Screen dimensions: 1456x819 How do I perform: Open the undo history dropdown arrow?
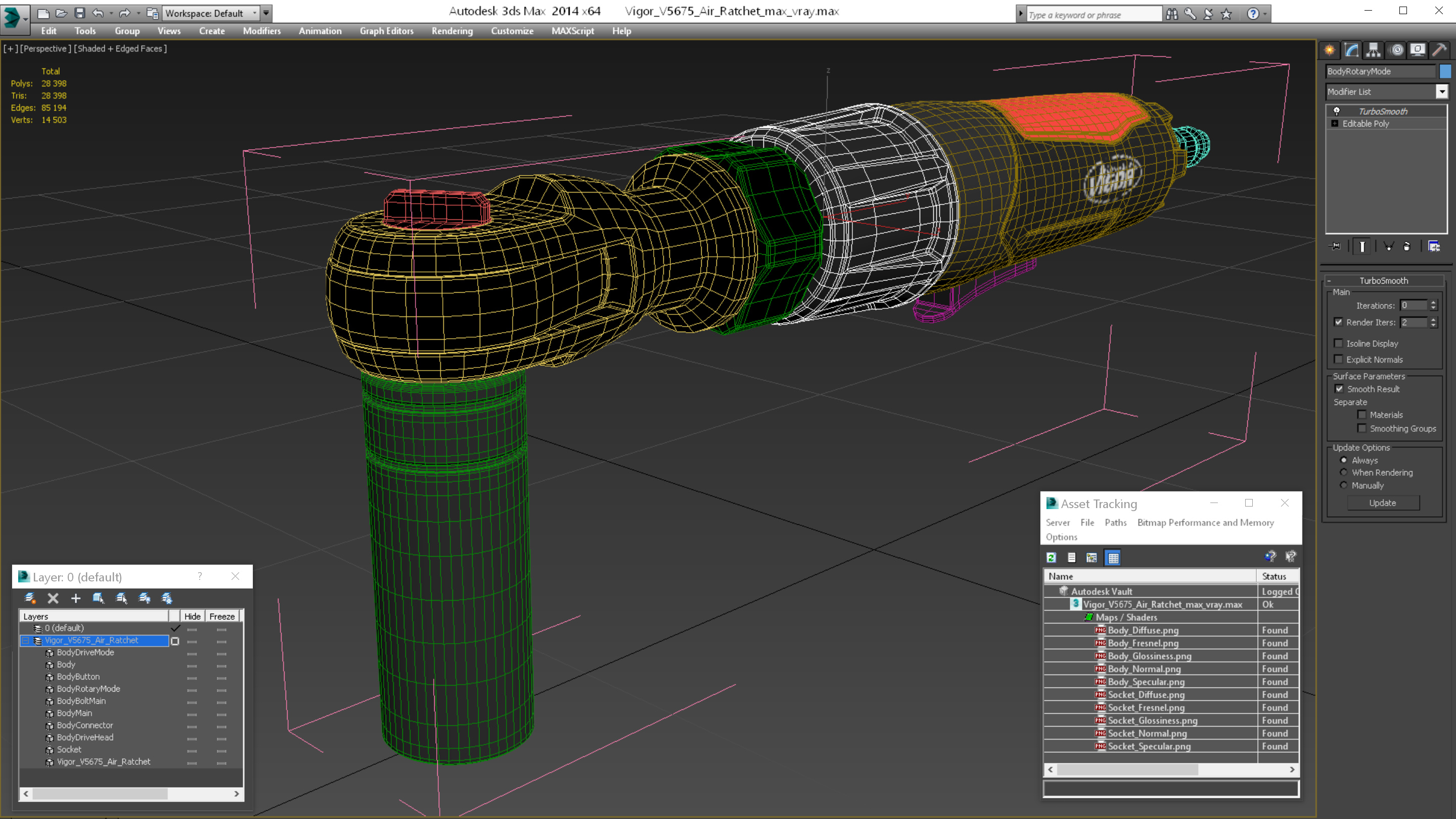pos(111,13)
